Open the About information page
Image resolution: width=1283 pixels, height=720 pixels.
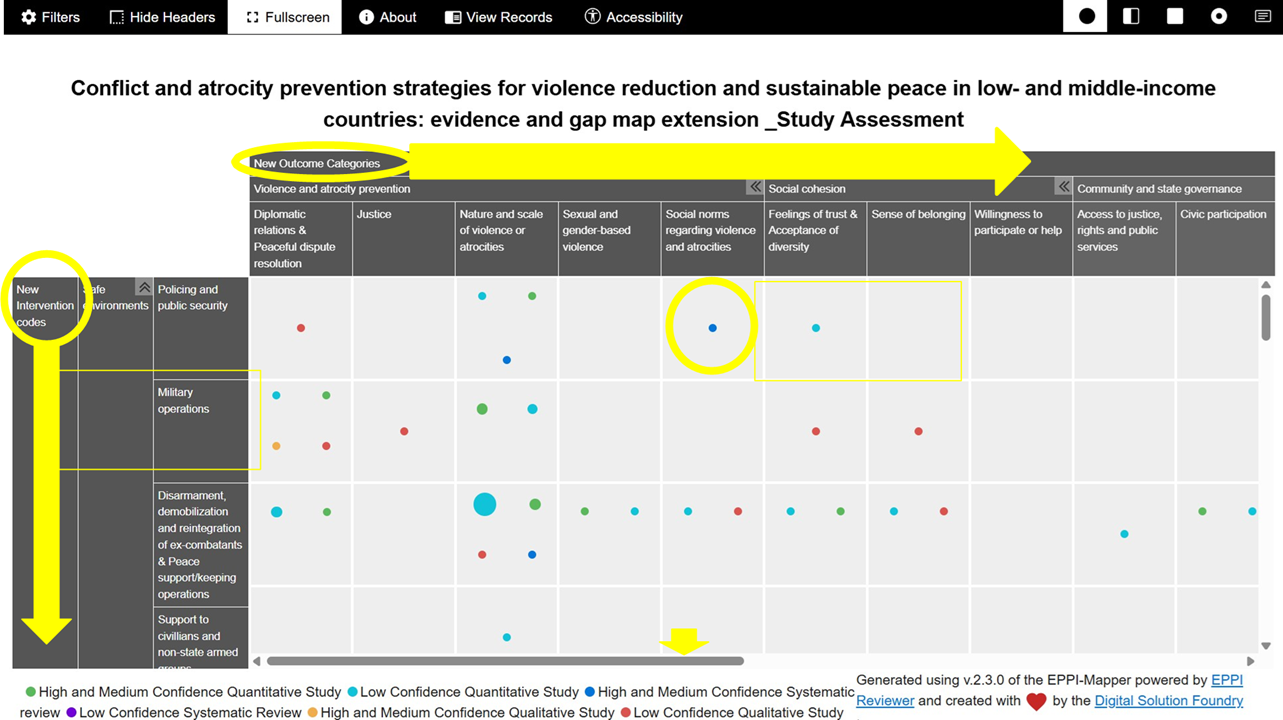[x=387, y=17]
